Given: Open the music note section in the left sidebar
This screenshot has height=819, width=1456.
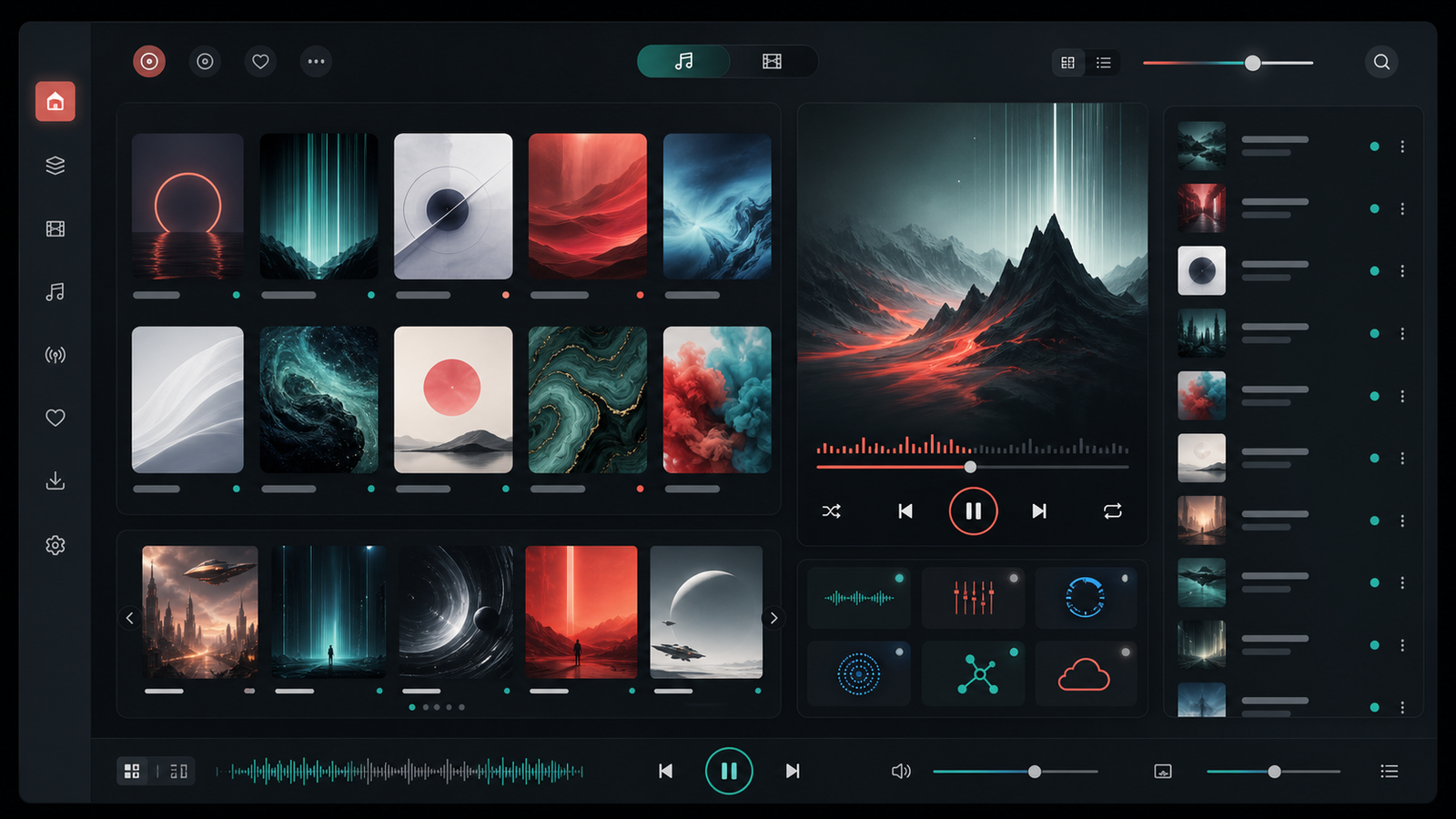Looking at the screenshot, I should tap(56, 291).
